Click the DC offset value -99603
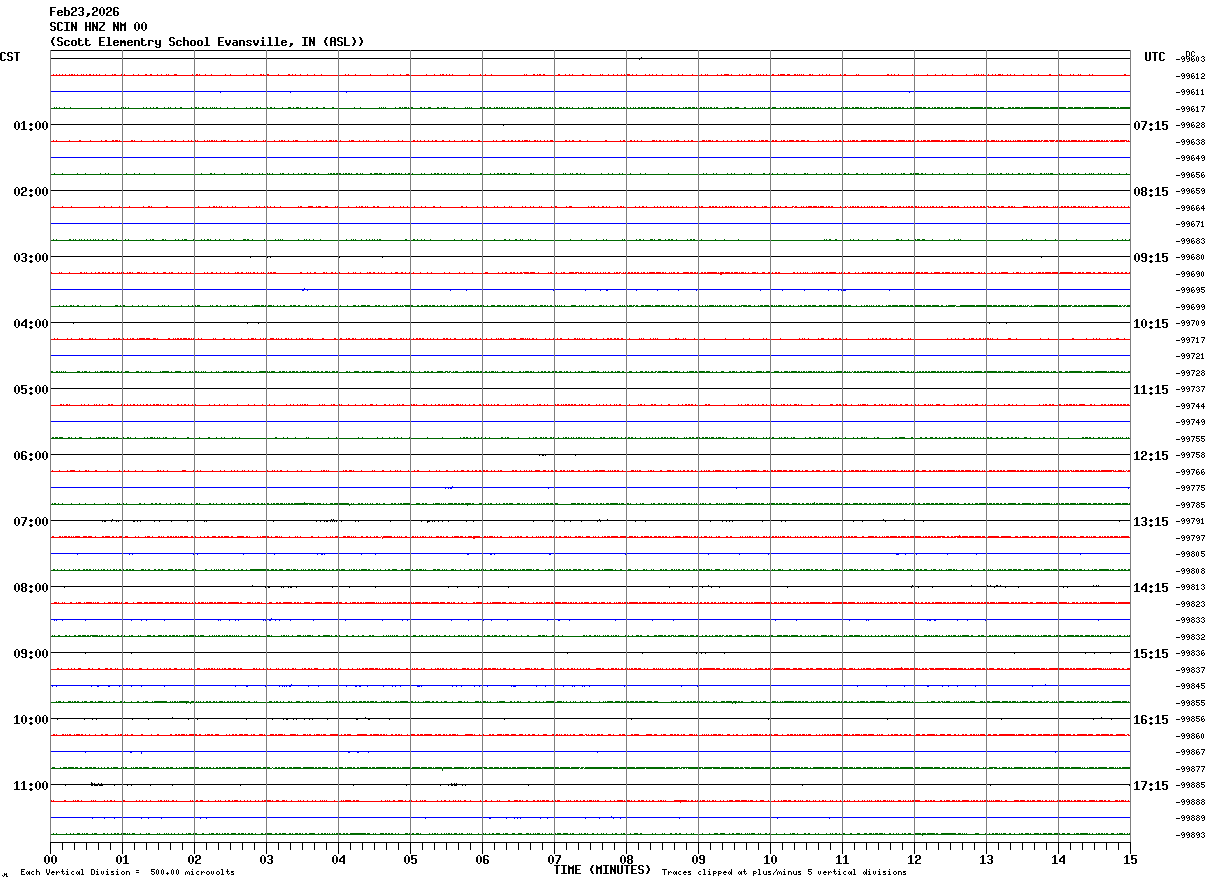This screenshot has width=1210, height=886. [1192, 59]
